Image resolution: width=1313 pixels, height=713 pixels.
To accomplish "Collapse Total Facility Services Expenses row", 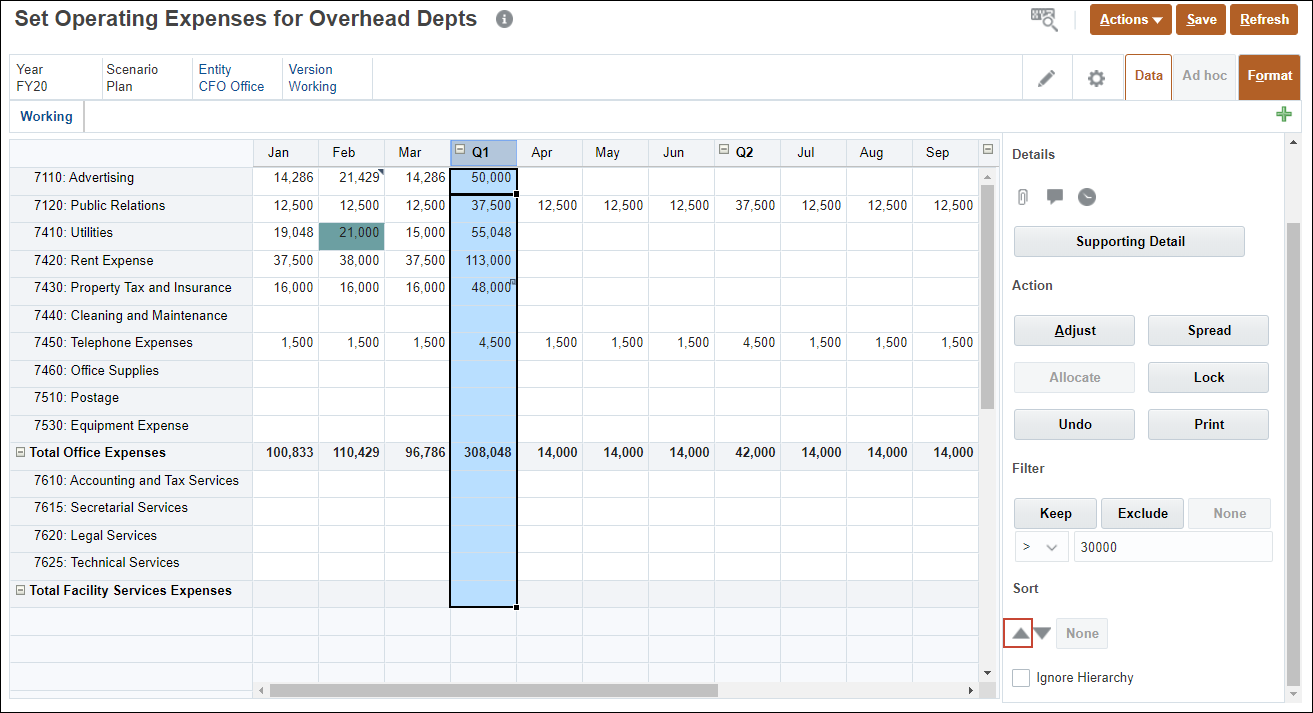I will pyautogui.click(x=20, y=590).
